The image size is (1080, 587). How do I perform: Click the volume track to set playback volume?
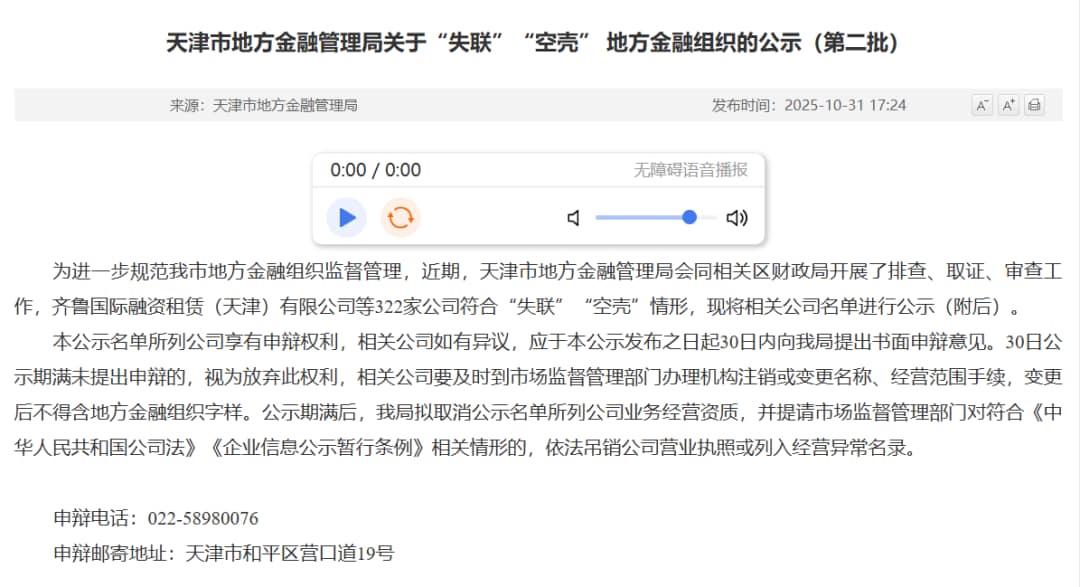coord(655,217)
